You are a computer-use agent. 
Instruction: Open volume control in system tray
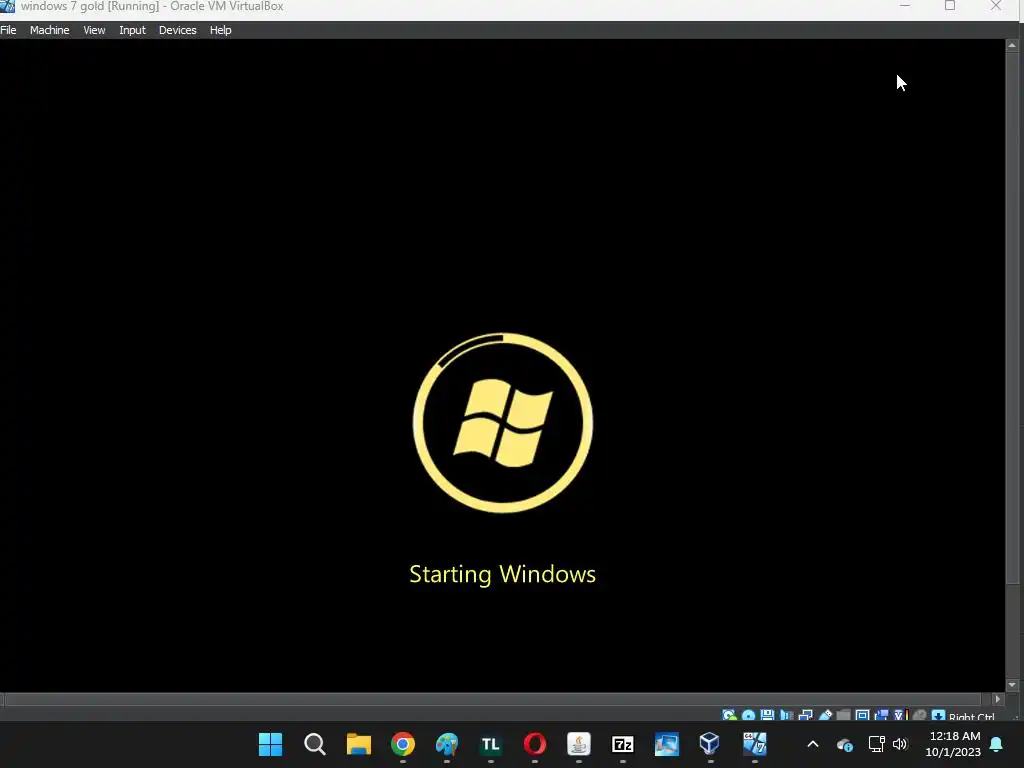900,744
